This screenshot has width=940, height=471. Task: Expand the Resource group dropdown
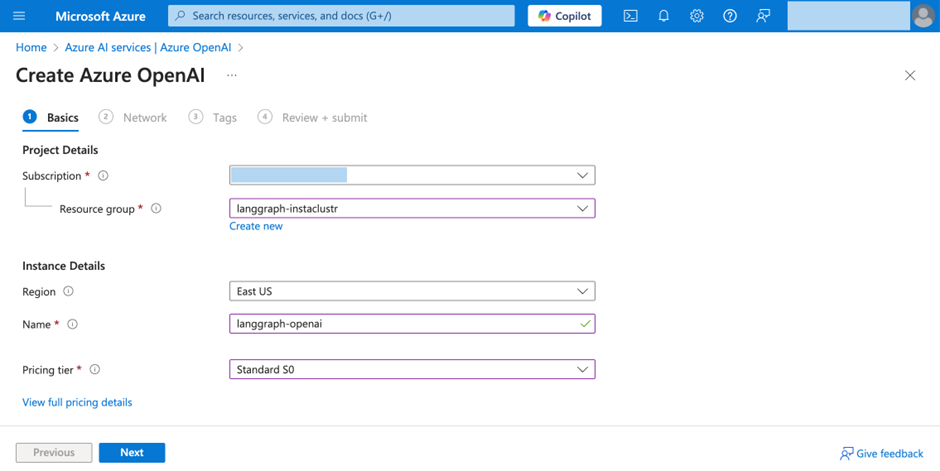point(412,208)
